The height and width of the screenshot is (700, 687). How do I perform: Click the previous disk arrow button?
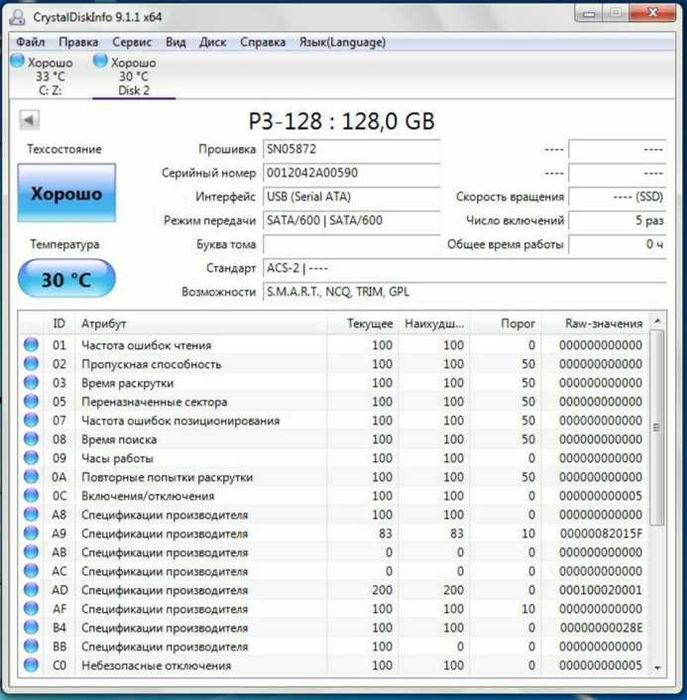pyautogui.click(x=29, y=120)
